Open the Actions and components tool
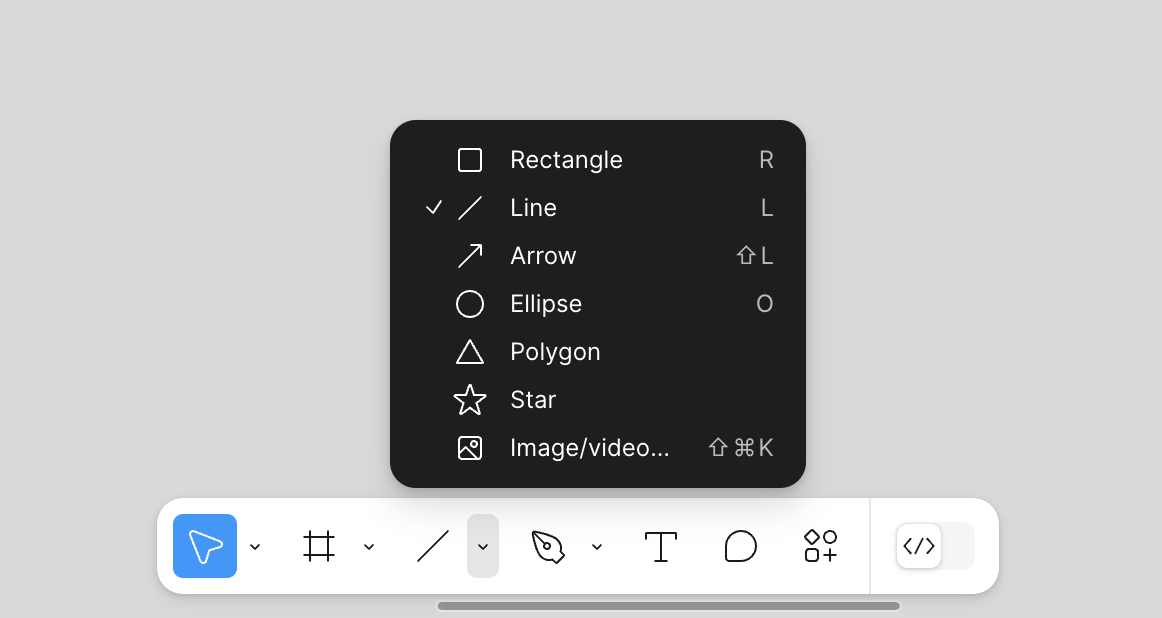This screenshot has width=1162, height=618. click(x=821, y=546)
